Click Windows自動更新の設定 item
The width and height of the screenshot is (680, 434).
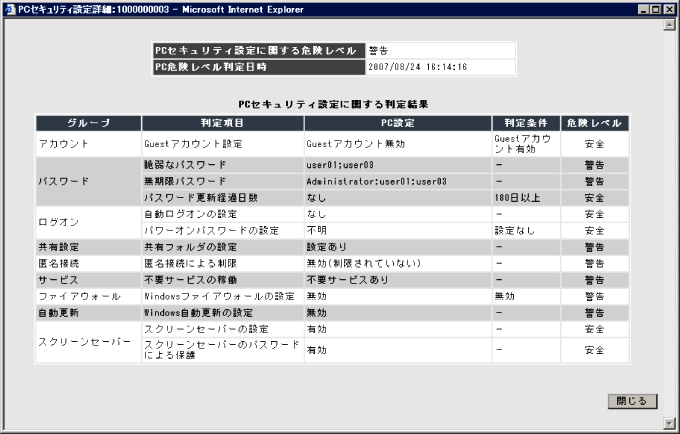198,313
